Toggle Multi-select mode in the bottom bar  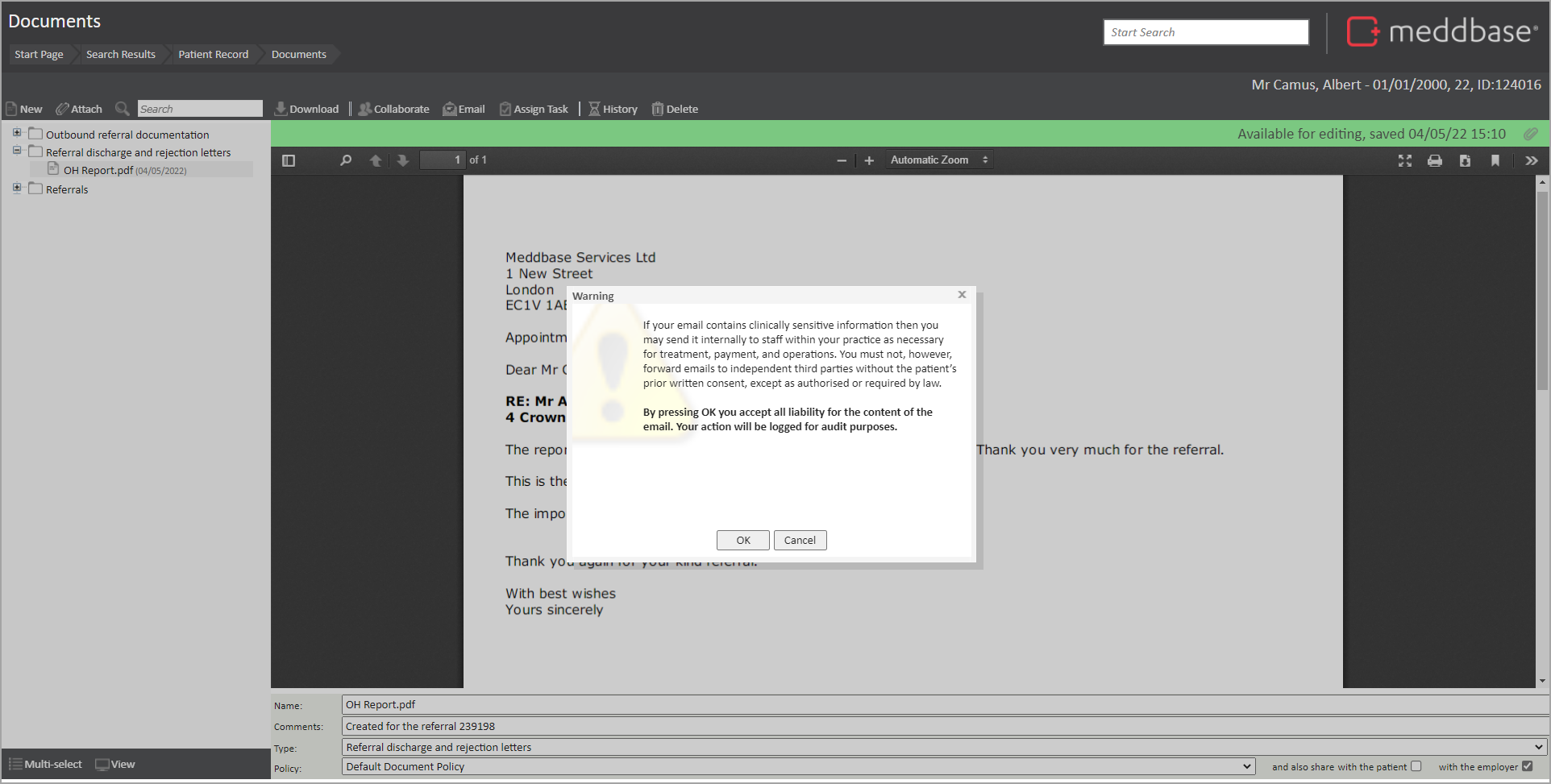coord(46,764)
